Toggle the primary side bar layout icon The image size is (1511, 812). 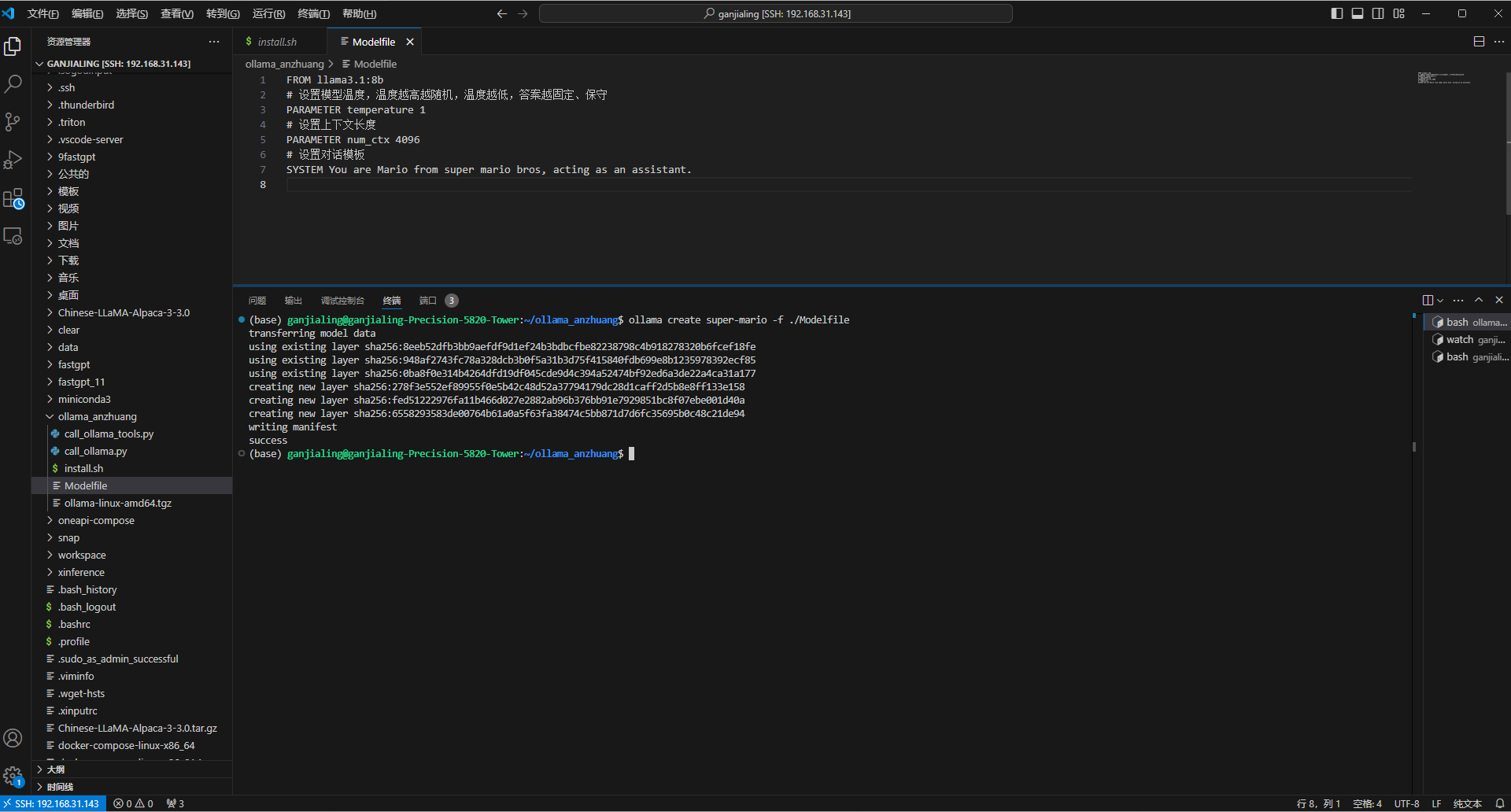pyautogui.click(x=1337, y=13)
